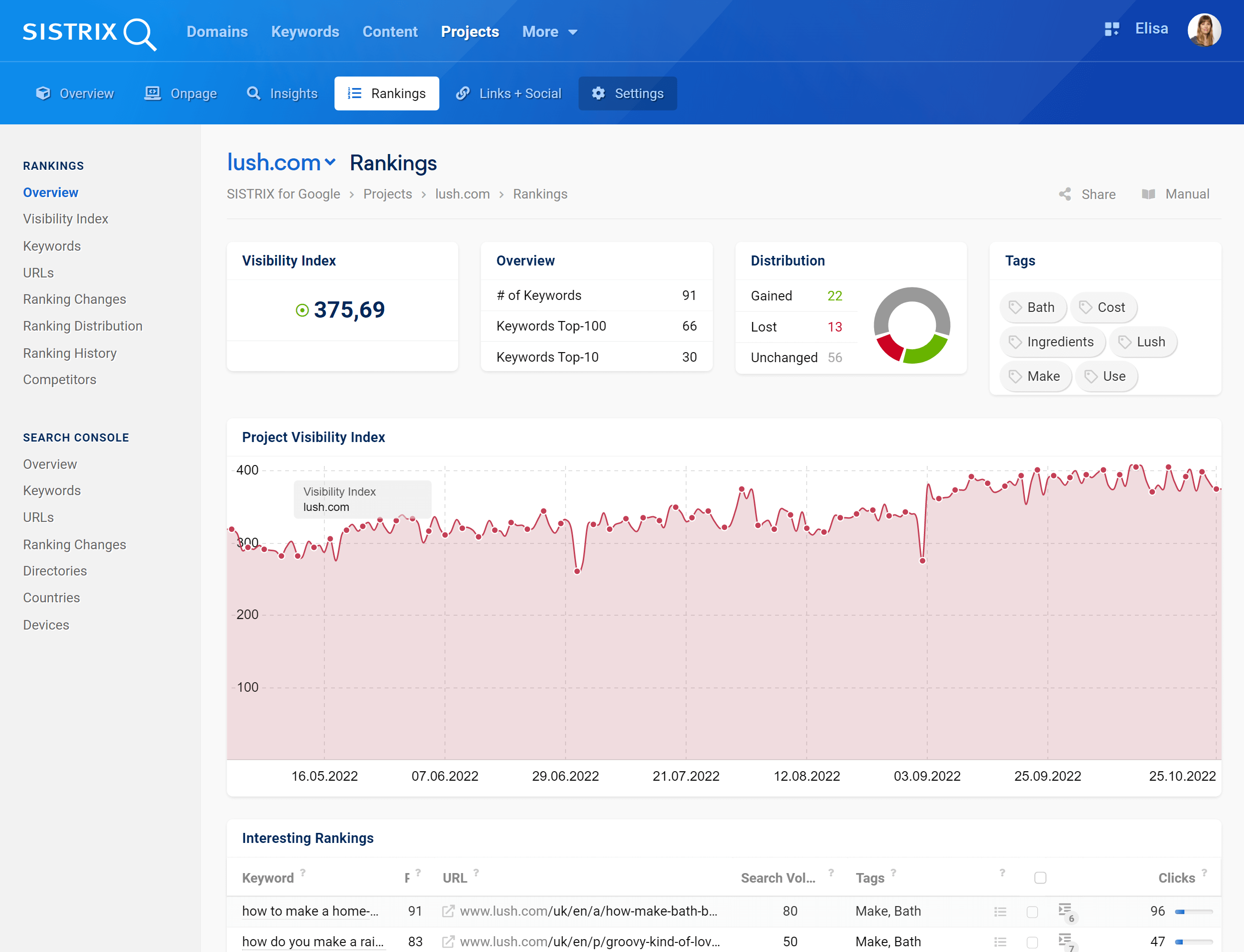Viewport: 1244px width, 952px height.
Task: Click help question mark next to URL column
Action: coord(476,873)
